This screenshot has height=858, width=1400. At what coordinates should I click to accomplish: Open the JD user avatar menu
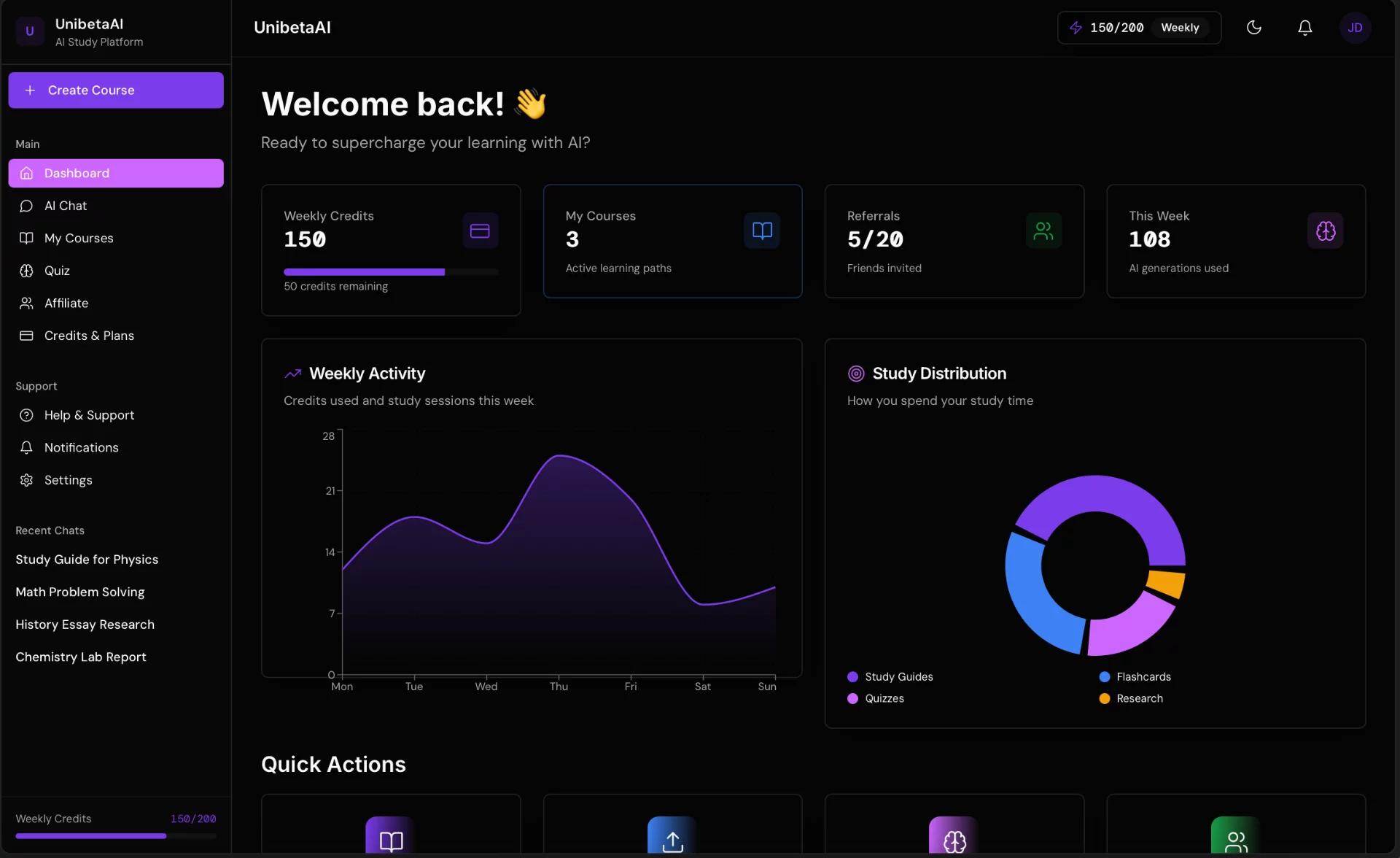pos(1355,28)
